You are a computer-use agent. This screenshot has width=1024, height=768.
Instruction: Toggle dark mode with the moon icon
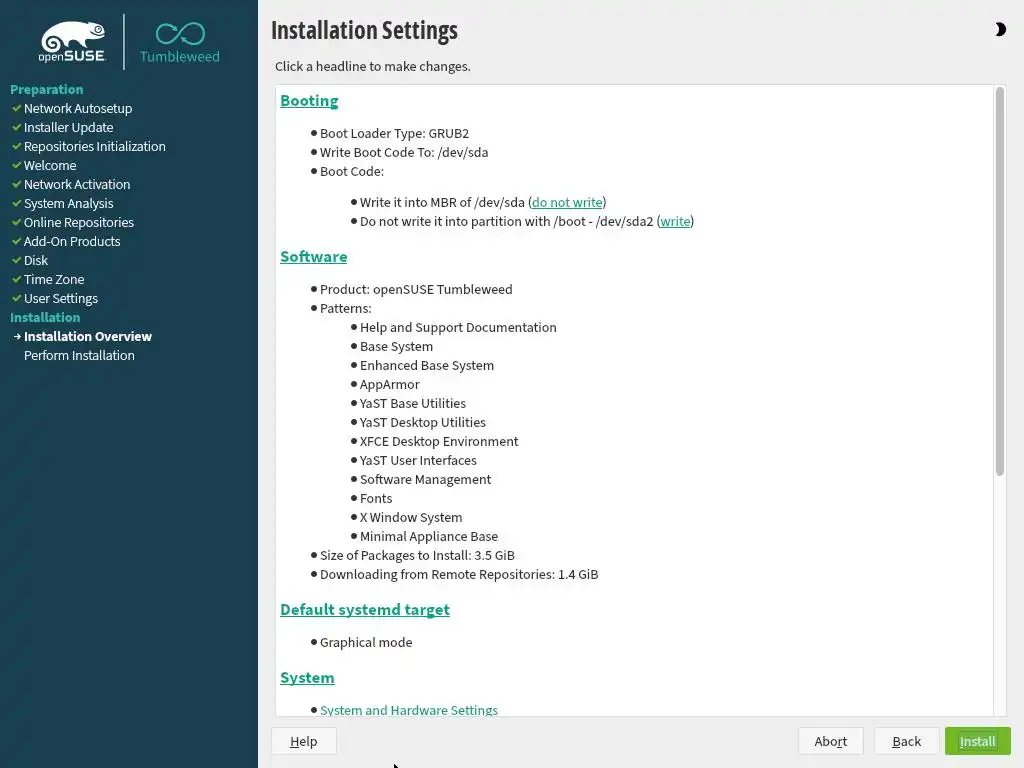pos(1000,29)
